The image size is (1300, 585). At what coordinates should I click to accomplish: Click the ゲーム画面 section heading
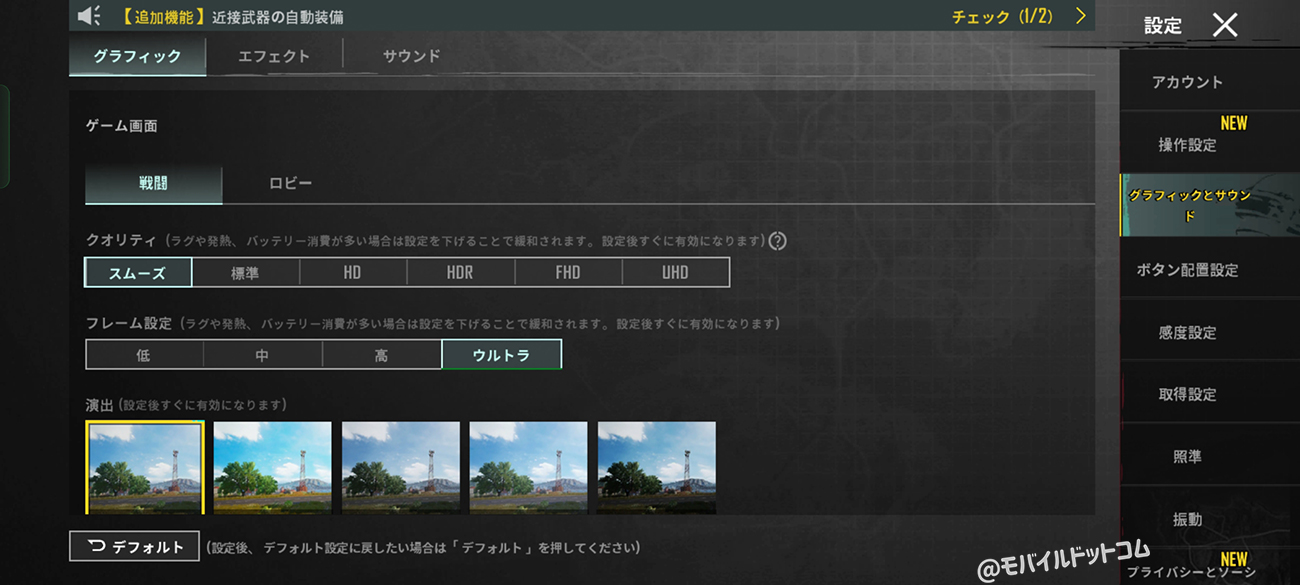[x=122, y=126]
